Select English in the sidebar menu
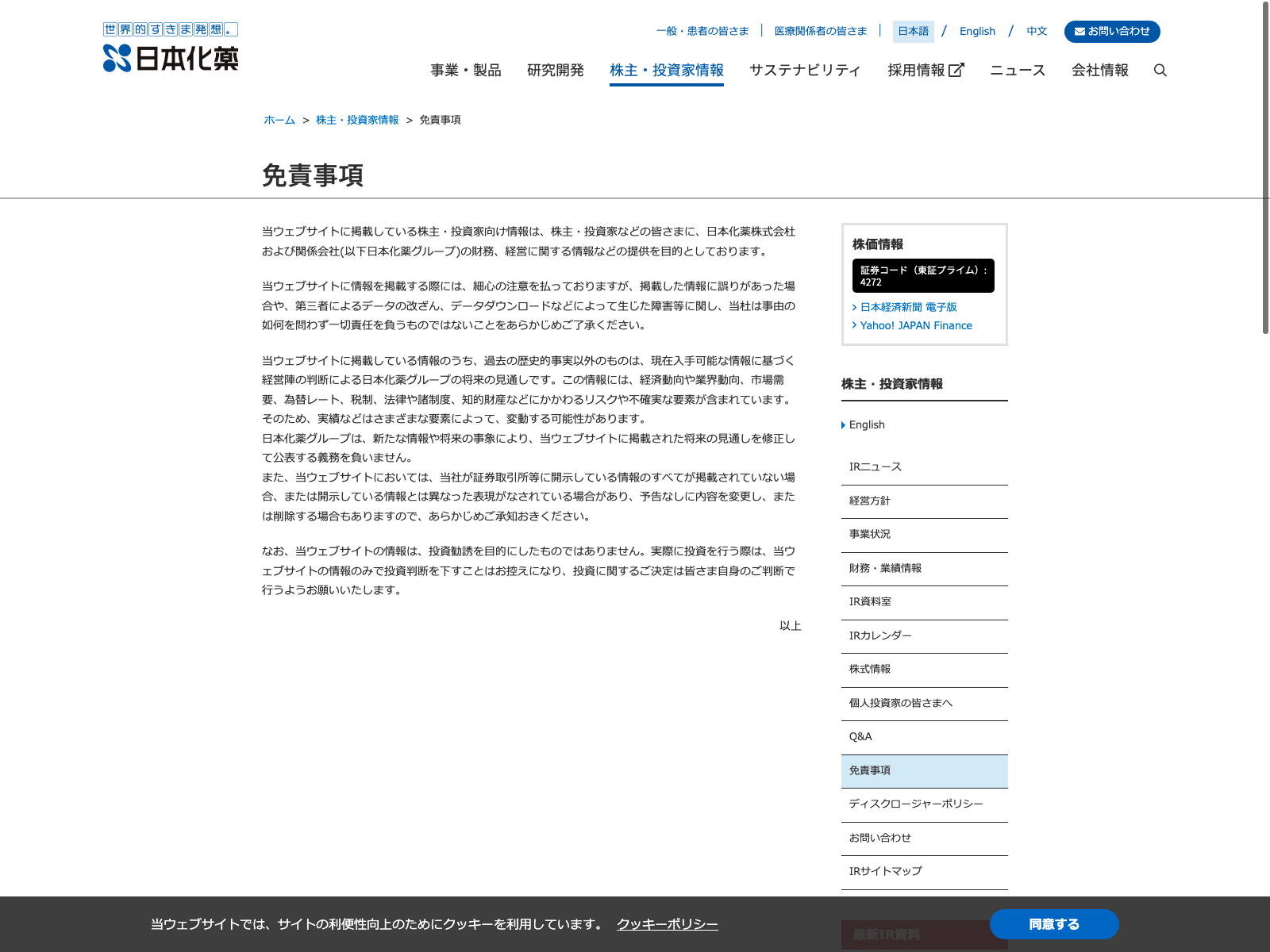The height and width of the screenshot is (952, 1270). [x=867, y=425]
